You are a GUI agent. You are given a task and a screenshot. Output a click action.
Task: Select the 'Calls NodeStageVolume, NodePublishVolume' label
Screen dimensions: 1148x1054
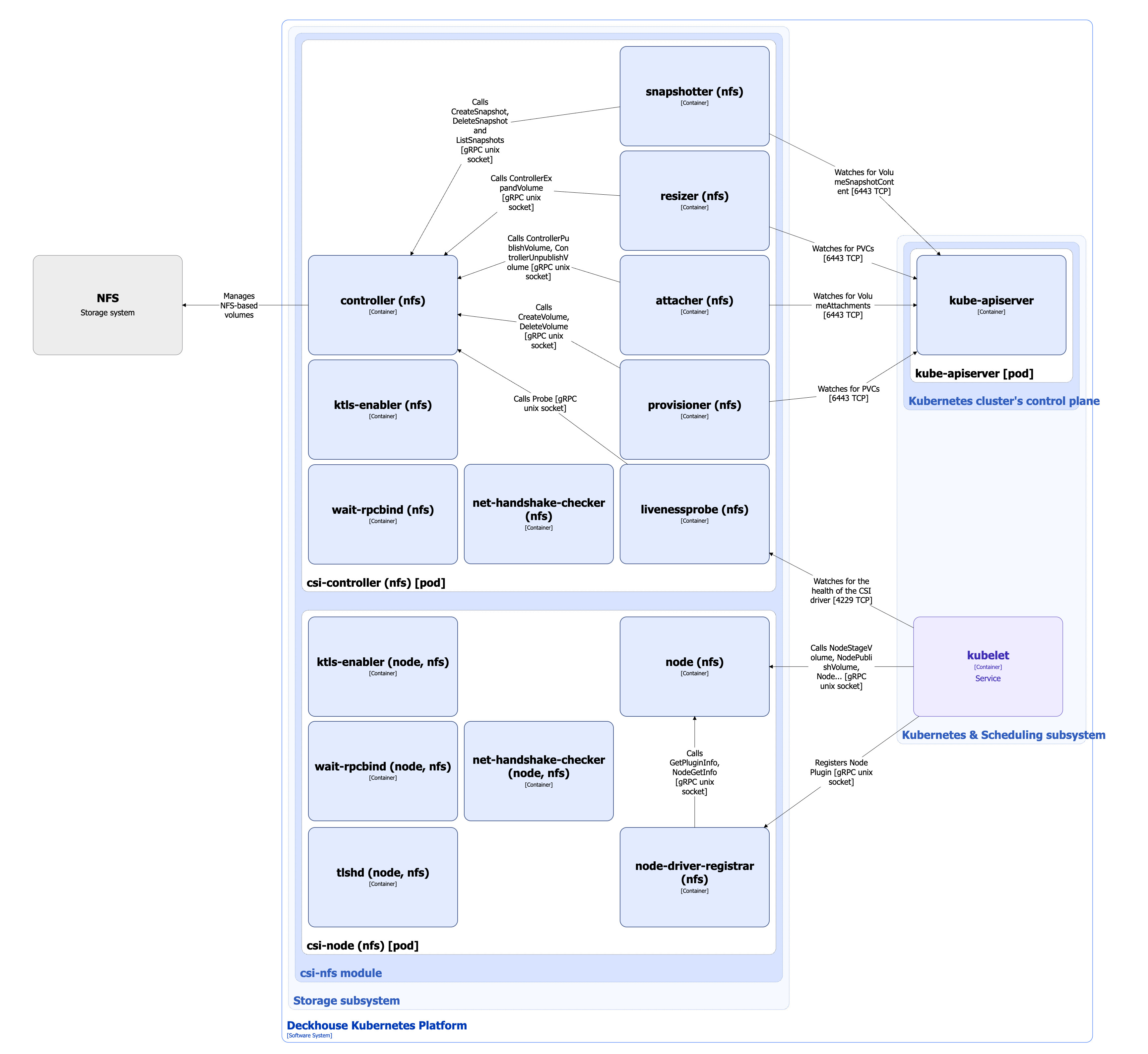tap(841, 667)
